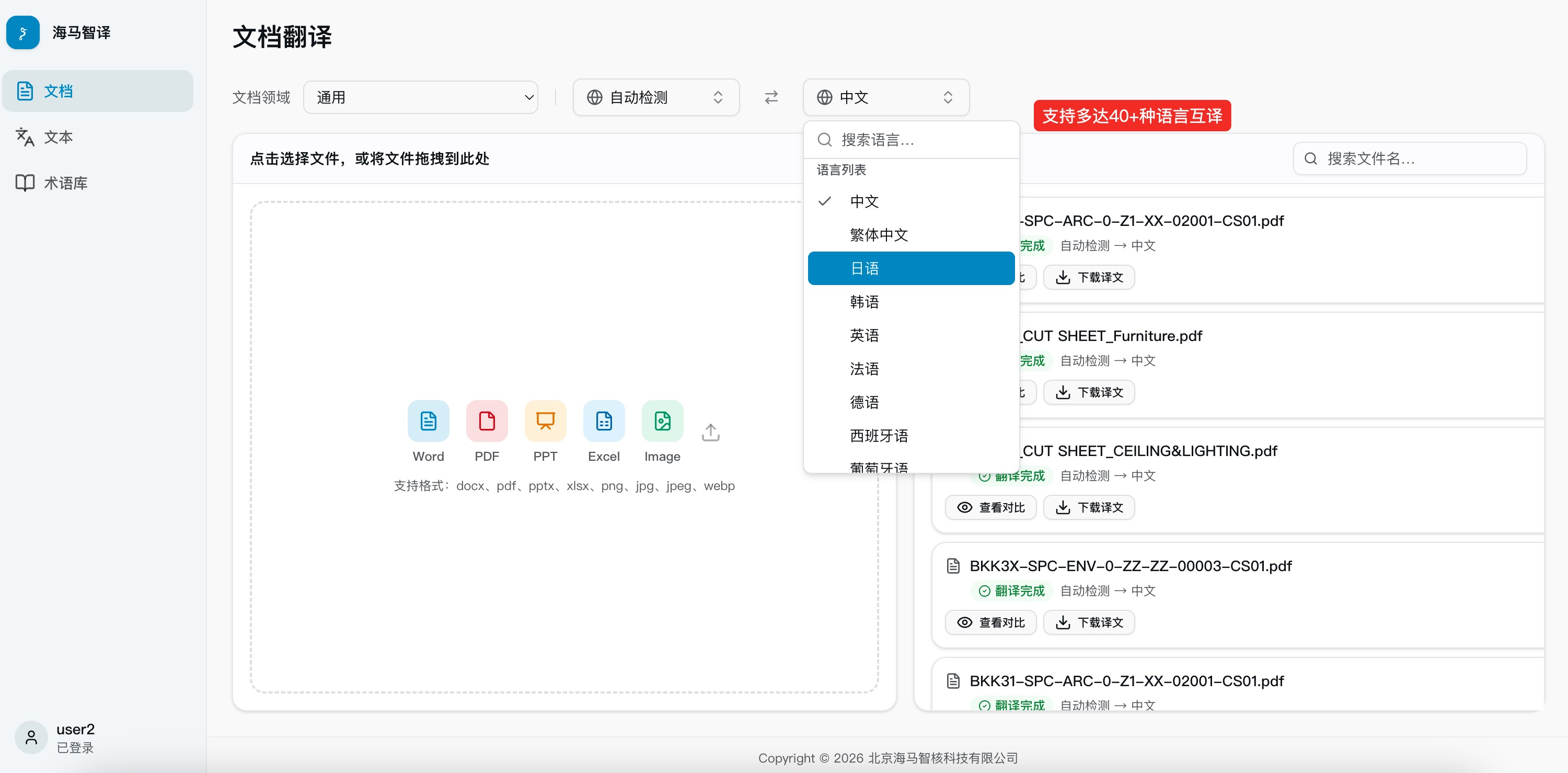The height and width of the screenshot is (773, 1568).
Task: Download translation for SPC-ARC-0-Z1-XX-02001-CS01.pdf at top
Action: (x=1089, y=278)
